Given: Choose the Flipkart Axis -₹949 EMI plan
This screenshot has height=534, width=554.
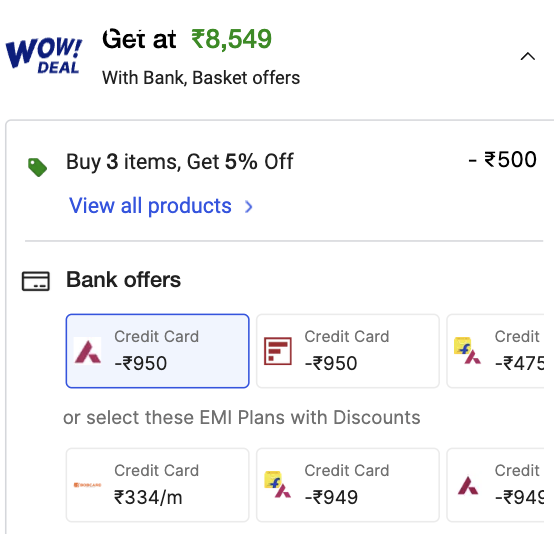Looking at the screenshot, I should [x=348, y=485].
